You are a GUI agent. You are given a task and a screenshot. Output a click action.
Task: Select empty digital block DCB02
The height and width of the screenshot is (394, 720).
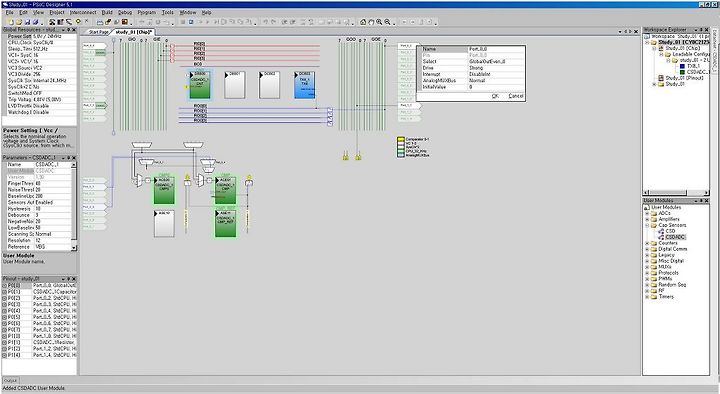point(269,84)
